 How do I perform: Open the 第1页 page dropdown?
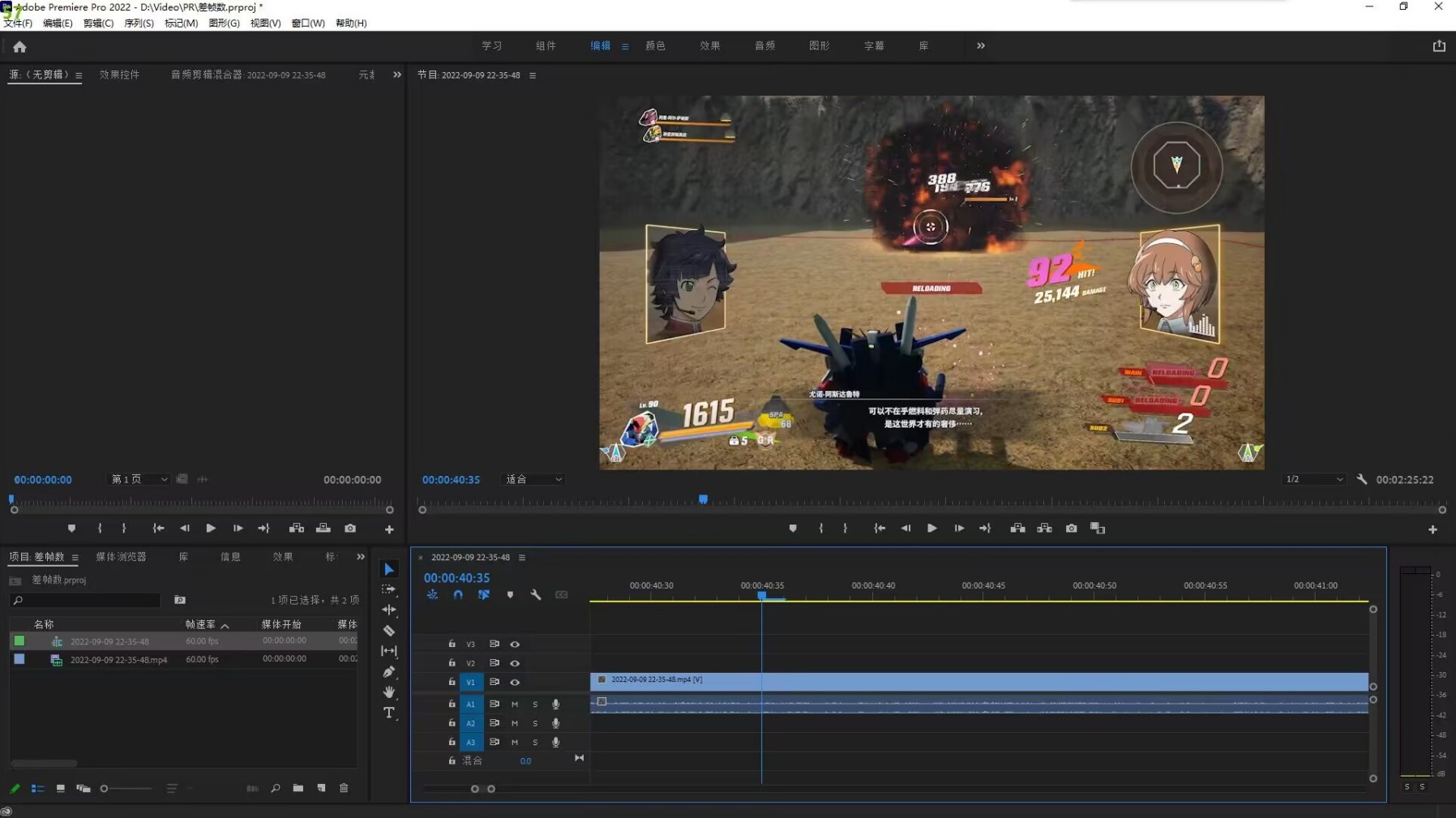pyautogui.click(x=139, y=479)
